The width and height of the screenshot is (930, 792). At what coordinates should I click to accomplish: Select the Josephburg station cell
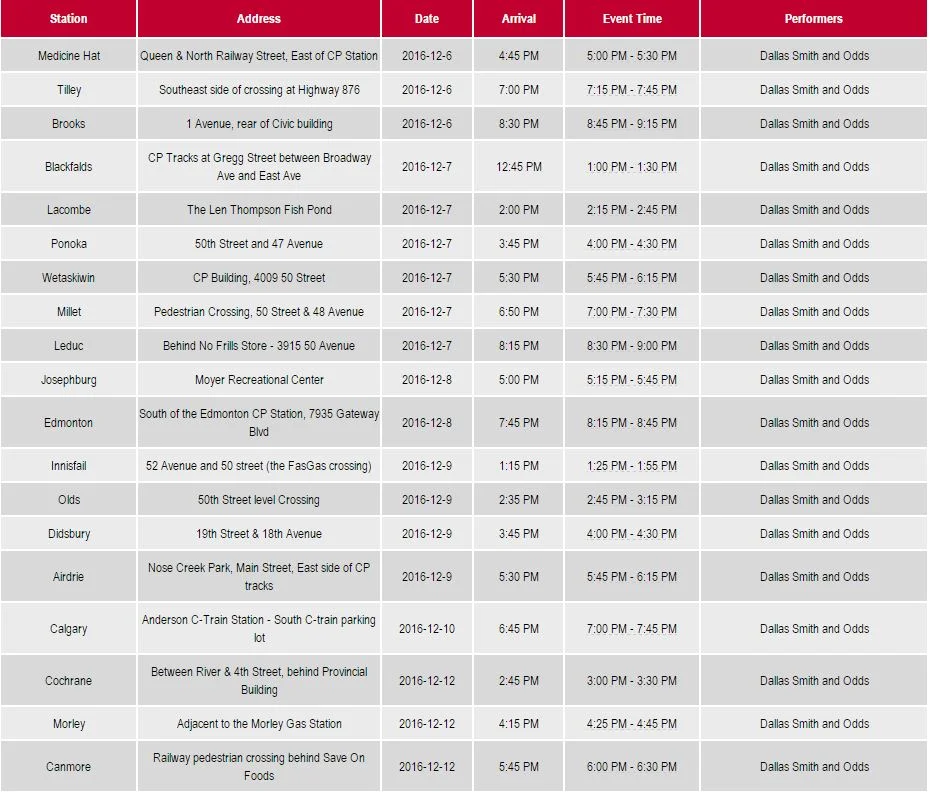[x=69, y=380]
